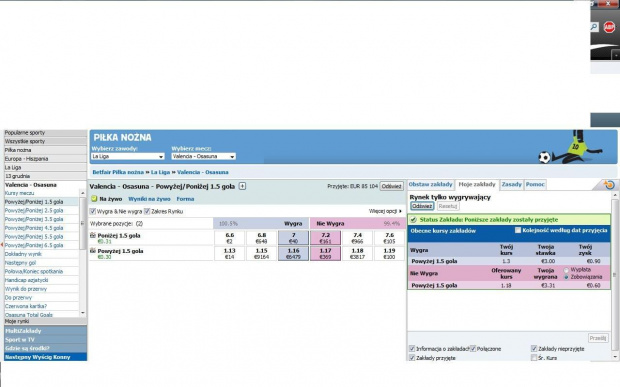The image size is (620, 387).
Task: Click the Prześlij button
Action: point(598,338)
